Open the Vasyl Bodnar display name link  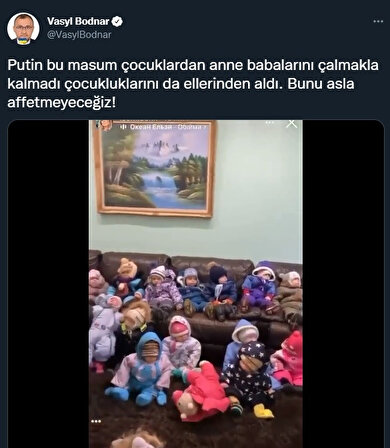tap(78, 22)
